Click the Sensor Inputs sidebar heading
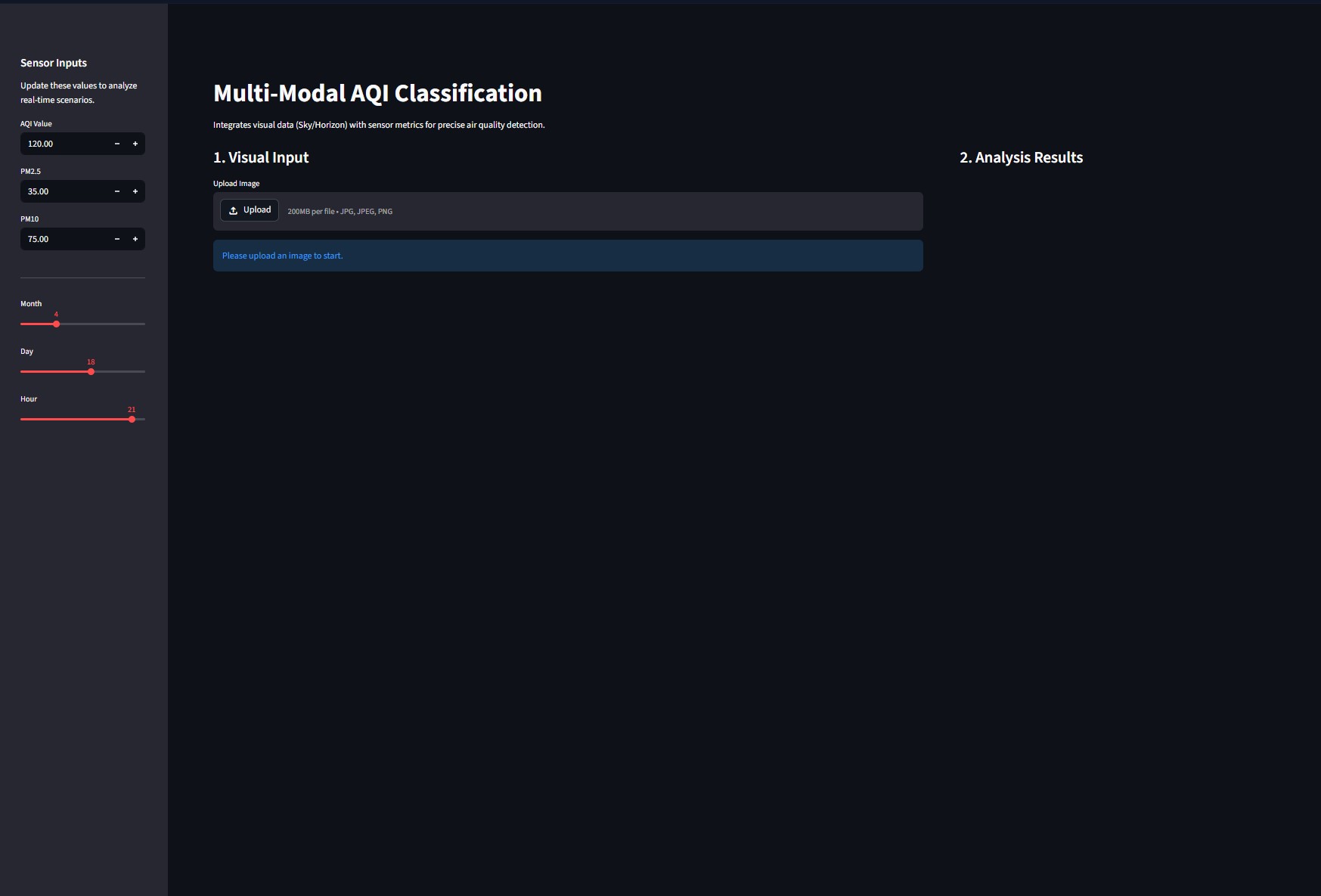Image resolution: width=1321 pixels, height=896 pixels. [54, 63]
